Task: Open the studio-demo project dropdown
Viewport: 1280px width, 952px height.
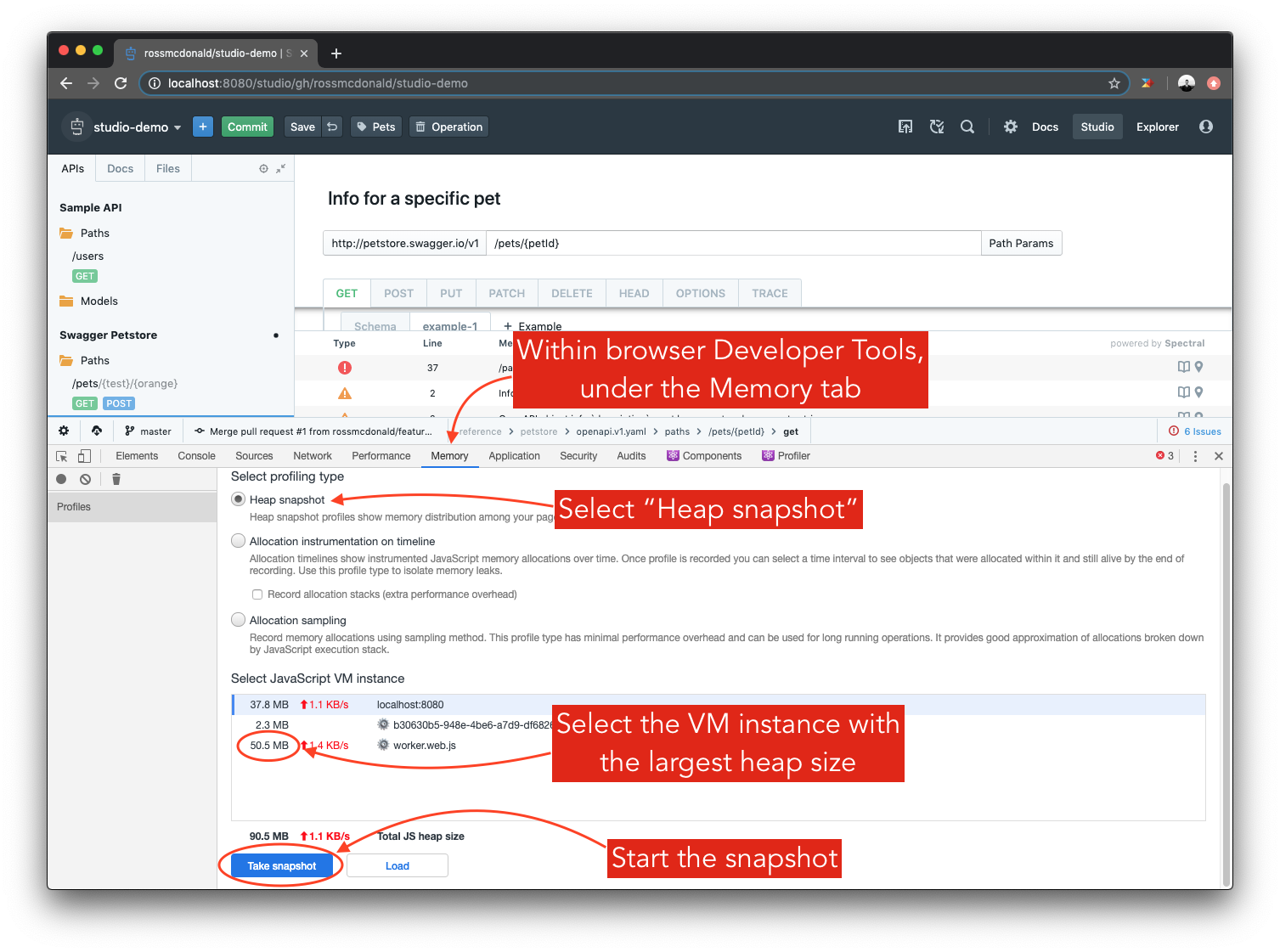Action: (138, 127)
